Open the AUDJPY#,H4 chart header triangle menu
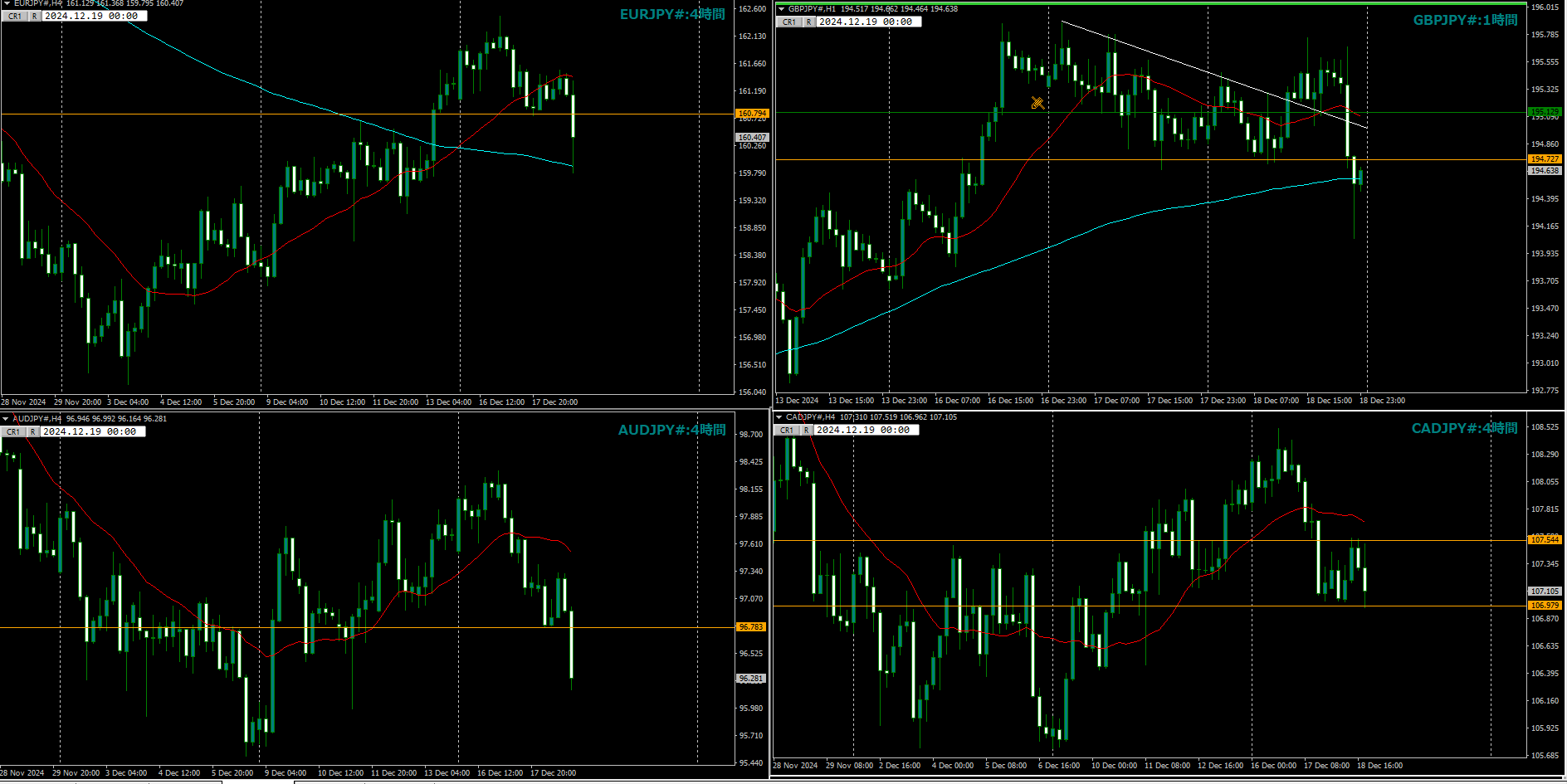Screen dimensions: 1567x784 click(x=5, y=419)
